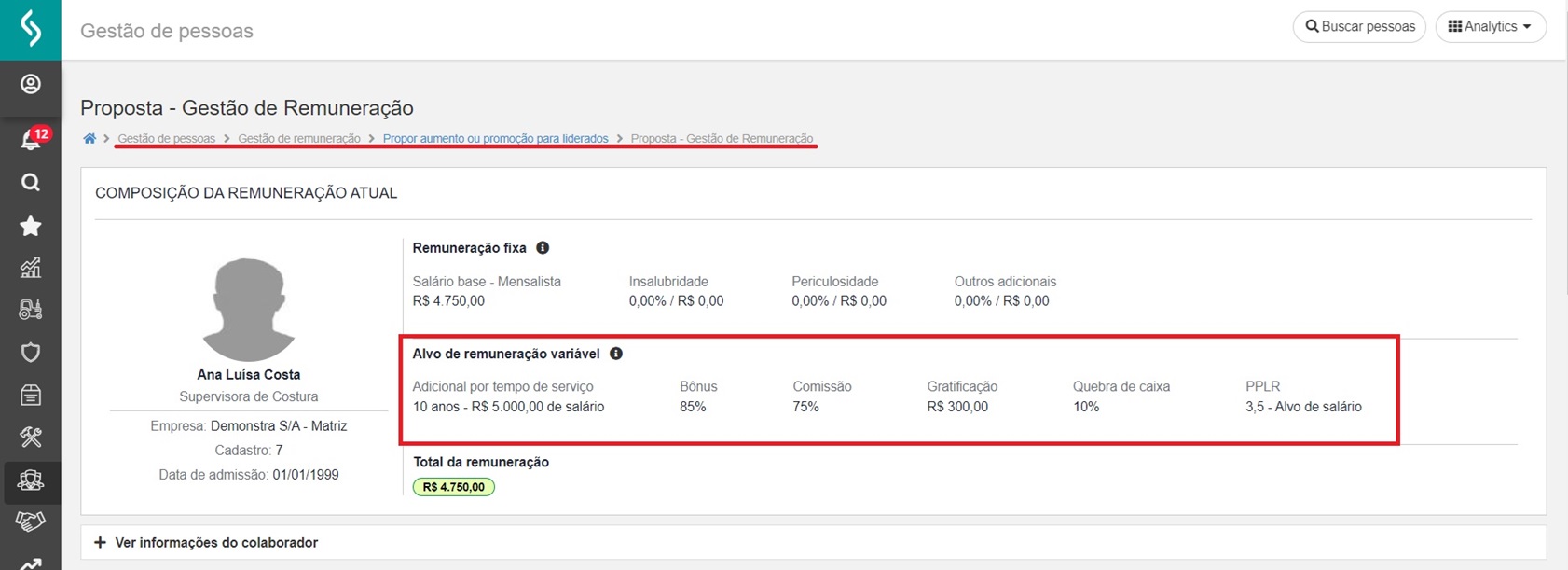Select the hammer and wrench tools icon
1568x570 pixels.
(31, 438)
